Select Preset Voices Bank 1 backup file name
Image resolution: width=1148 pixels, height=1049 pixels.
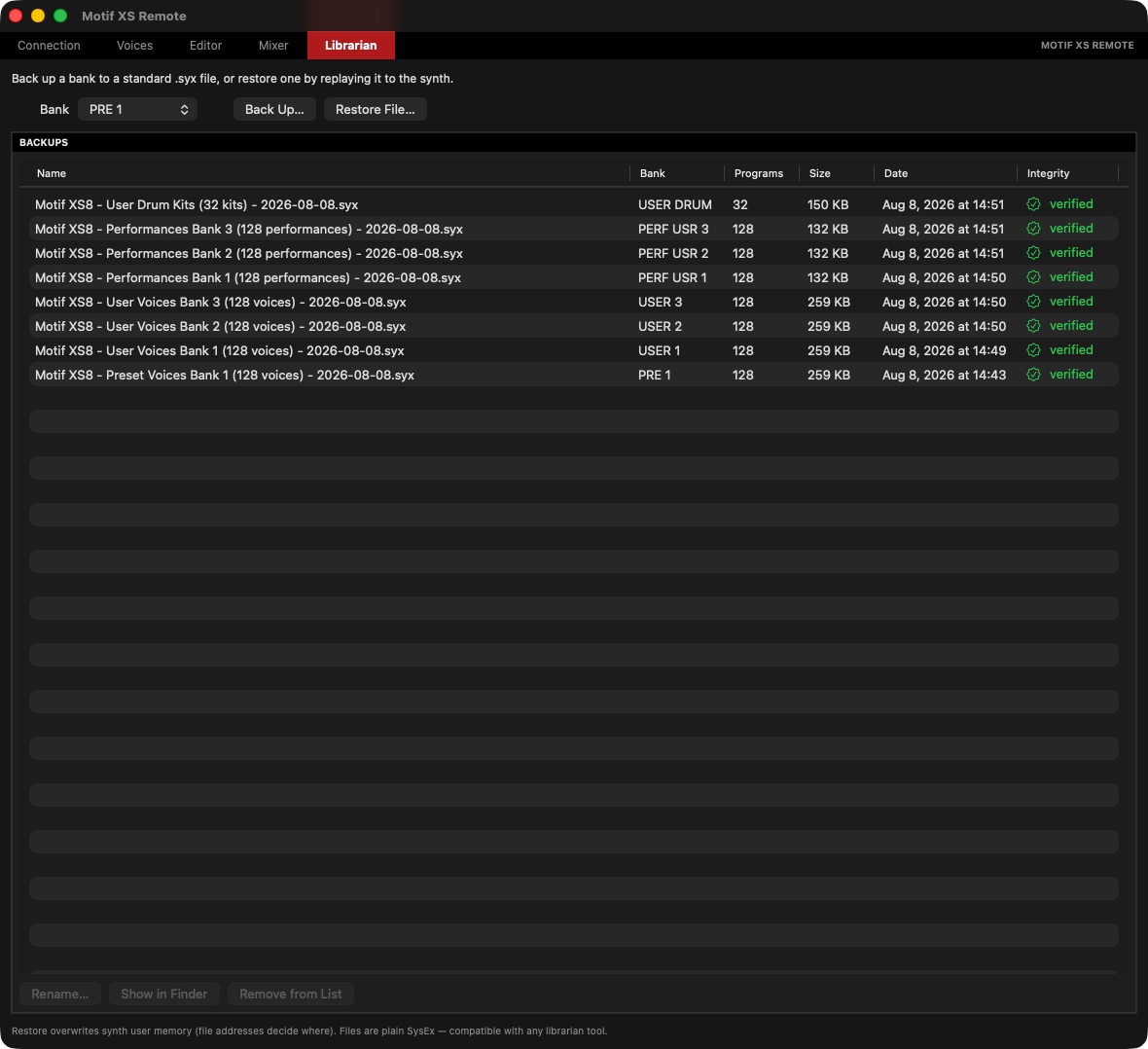(x=225, y=375)
